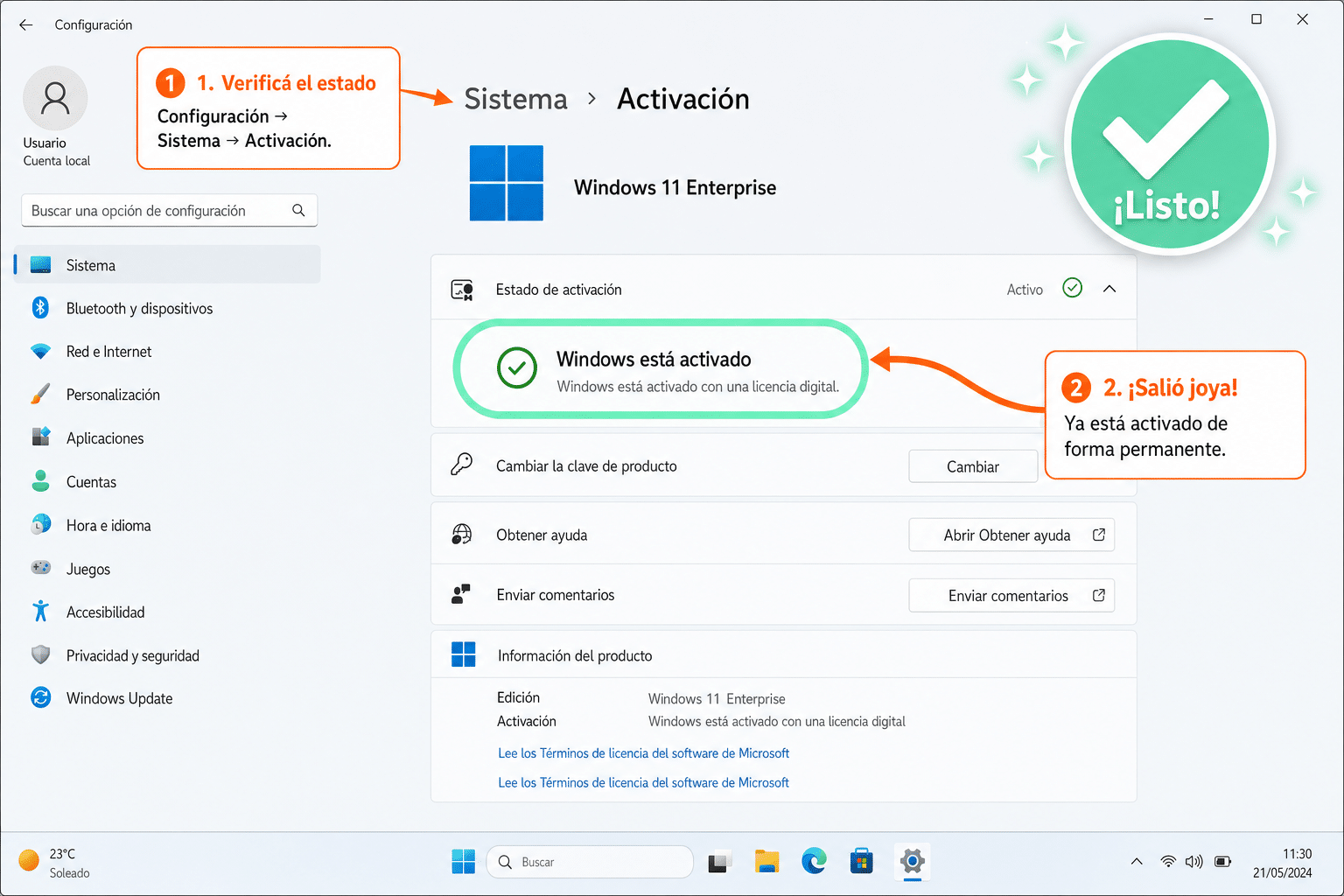Viewport: 1344px width, 896px height.
Task: Select the Bluetooth y dispositivos icon
Action: pyautogui.click(x=40, y=308)
